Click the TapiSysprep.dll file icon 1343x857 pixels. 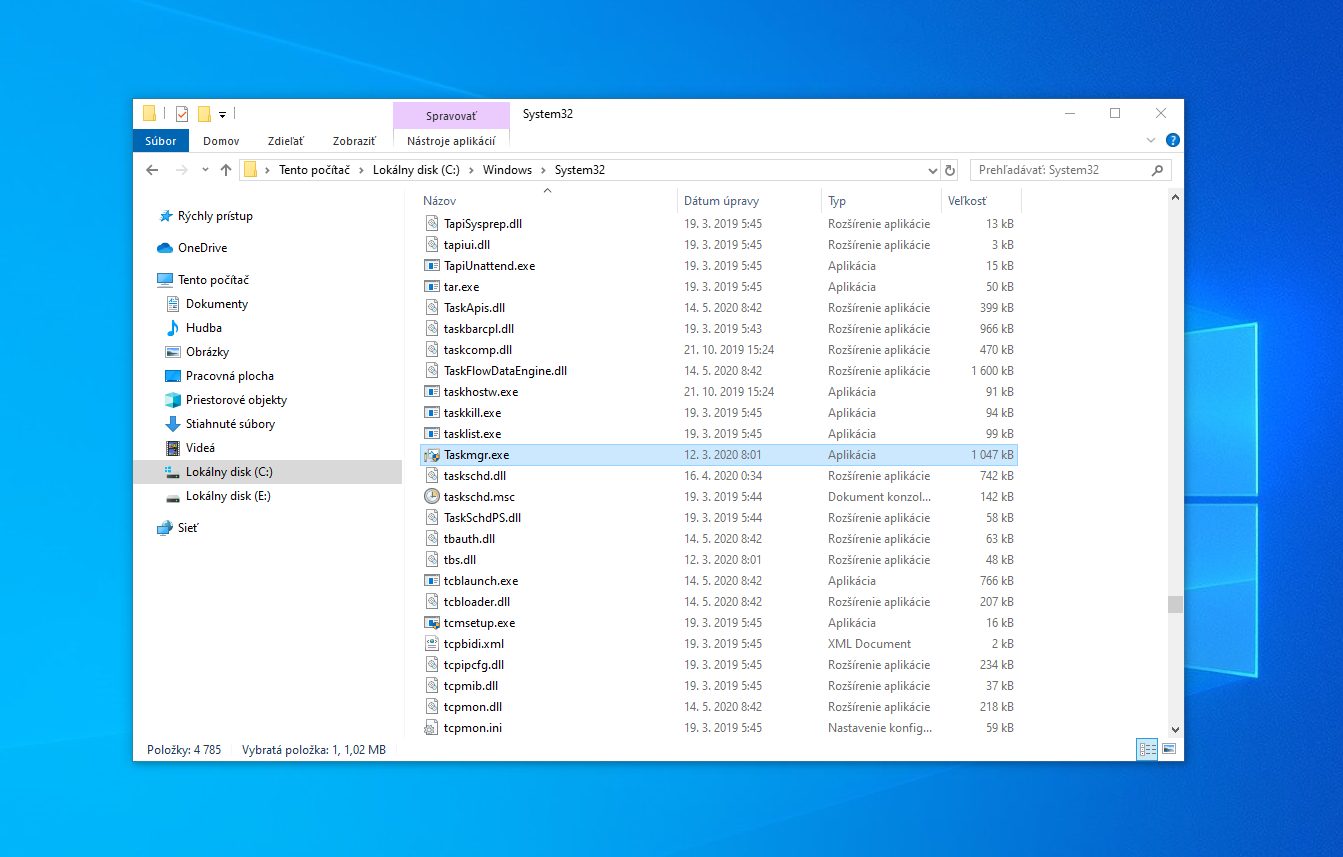click(x=431, y=224)
